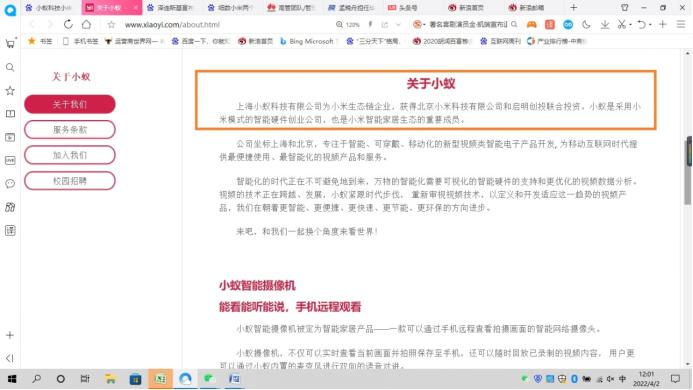Open the 加入我们 page button
The width and height of the screenshot is (693, 390).
(70, 155)
